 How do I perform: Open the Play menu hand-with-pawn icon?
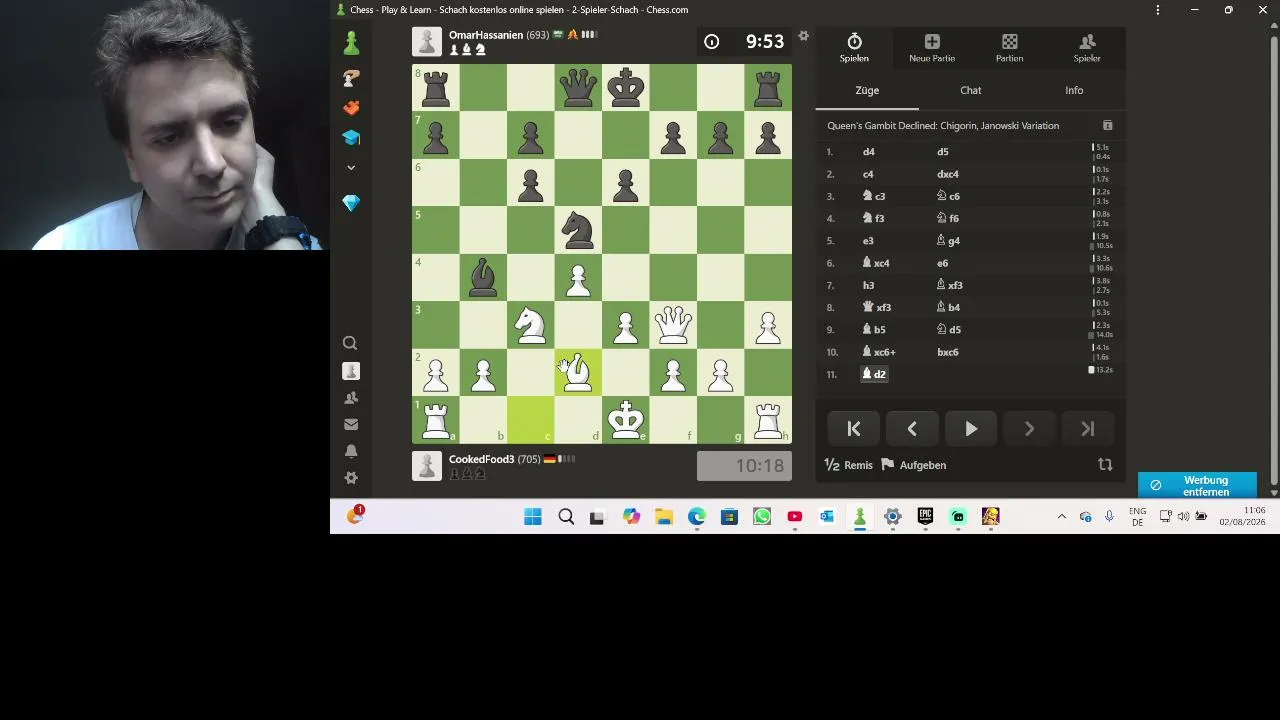[351, 78]
